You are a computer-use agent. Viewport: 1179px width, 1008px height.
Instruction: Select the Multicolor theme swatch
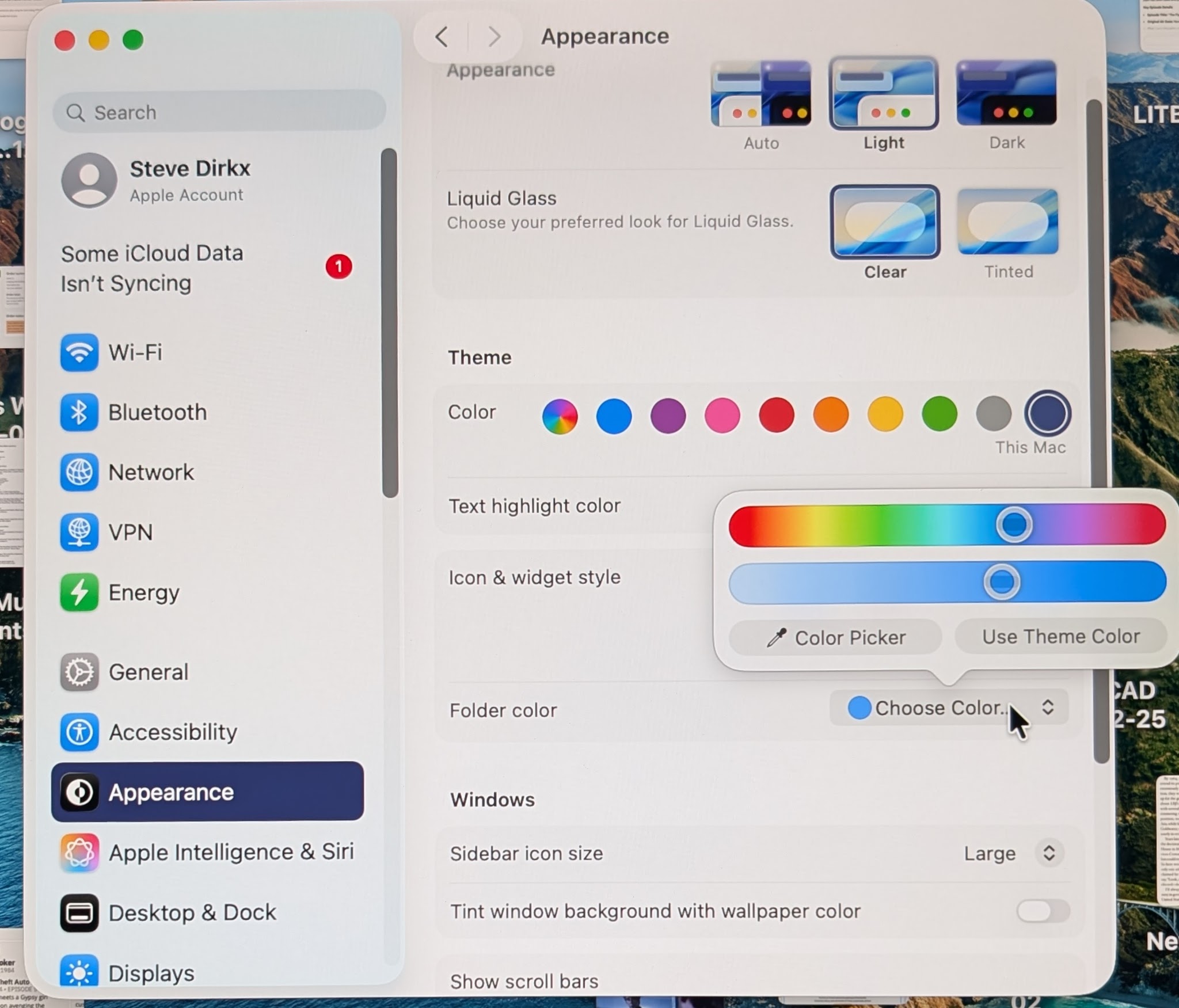[x=560, y=416]
